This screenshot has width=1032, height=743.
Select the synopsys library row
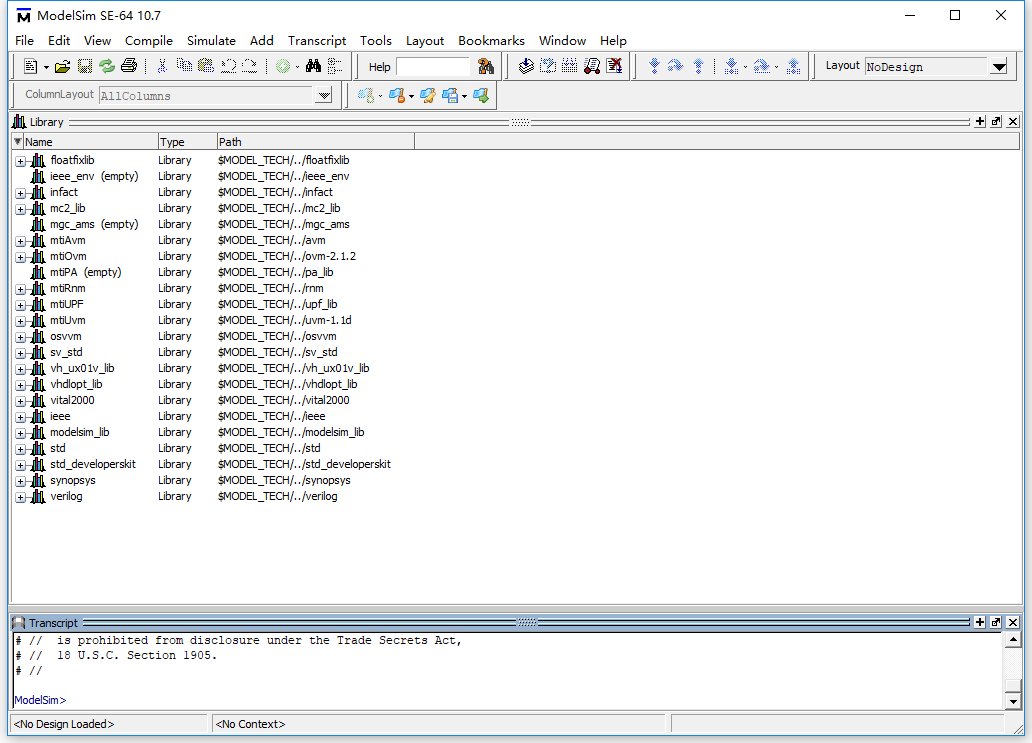73,480
